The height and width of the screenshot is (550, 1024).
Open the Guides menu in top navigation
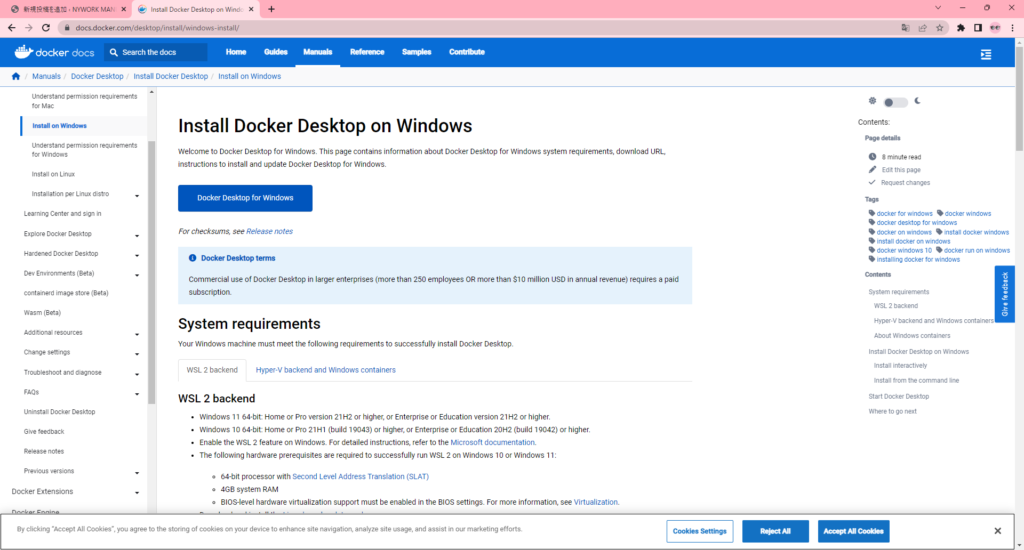(275, 52)
